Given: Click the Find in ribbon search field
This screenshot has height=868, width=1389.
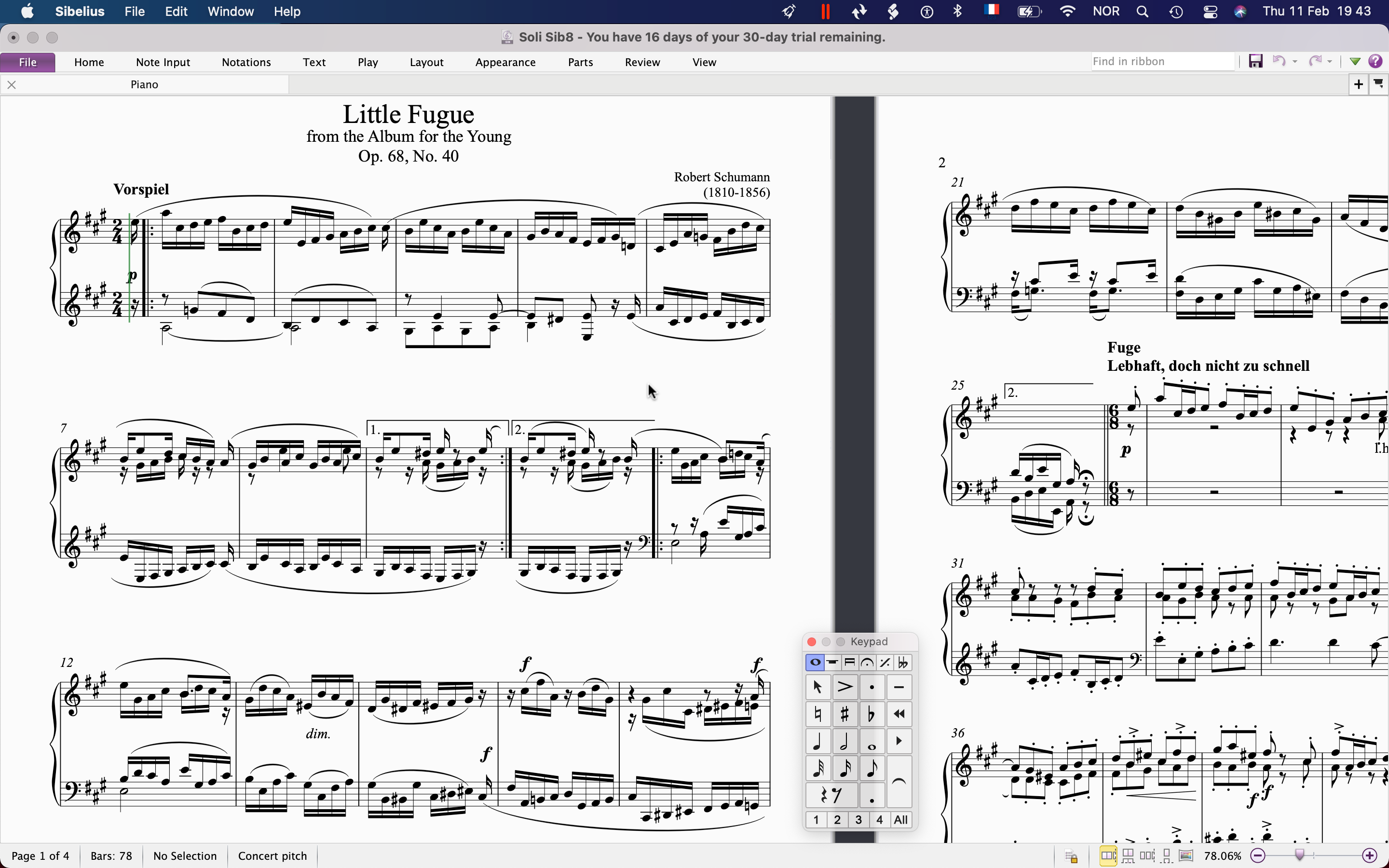Looking at the screenshot, I should [1162, 61].
